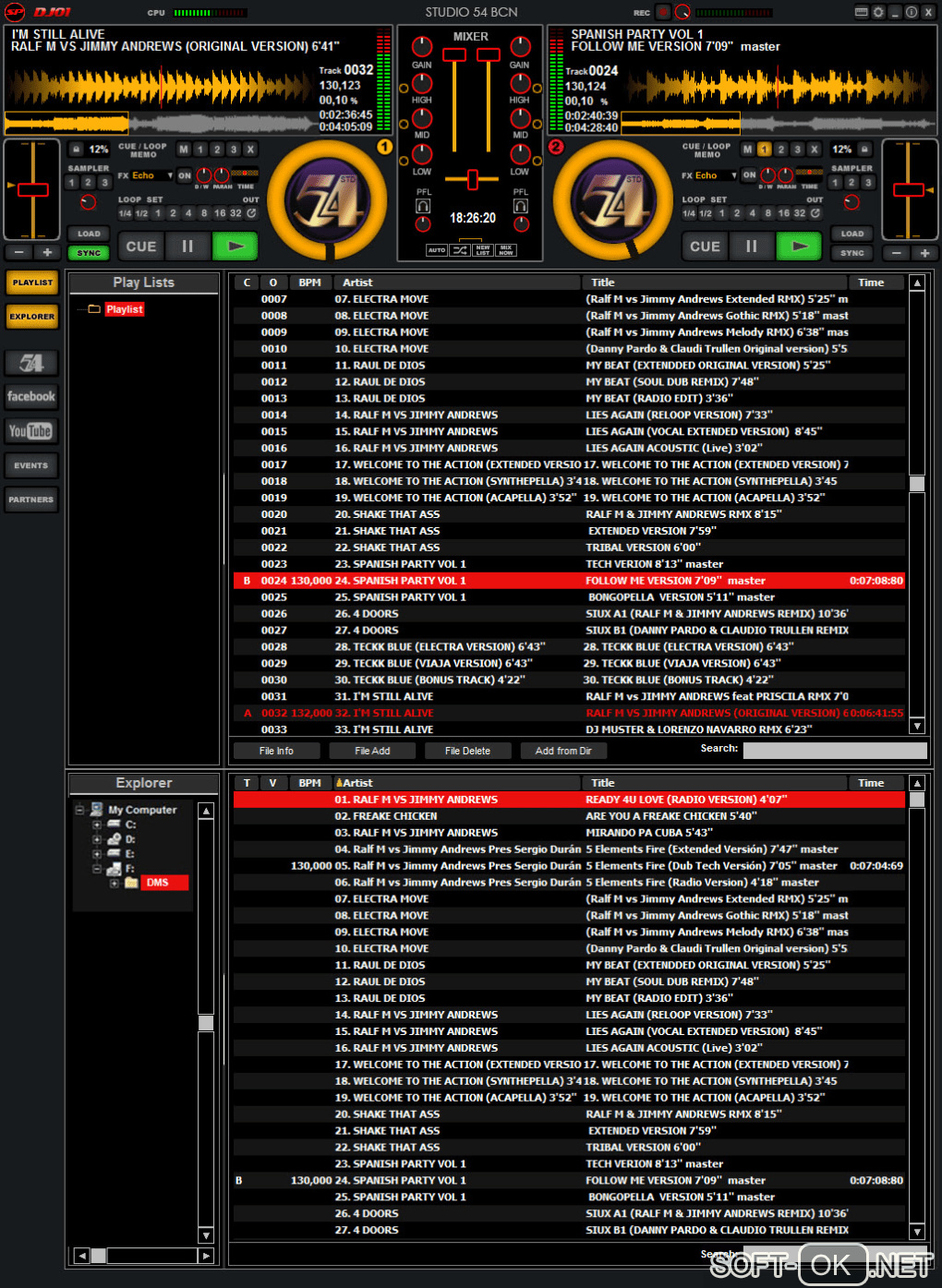This screenshot has height=1288, width=942.
Task: Focus the playlist Search input field
Action: pos(835,751)
